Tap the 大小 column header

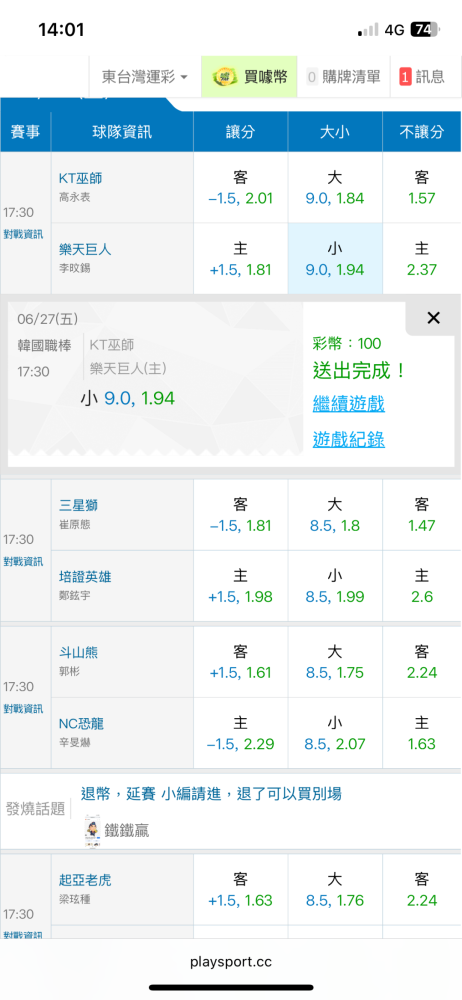(335, 132)
